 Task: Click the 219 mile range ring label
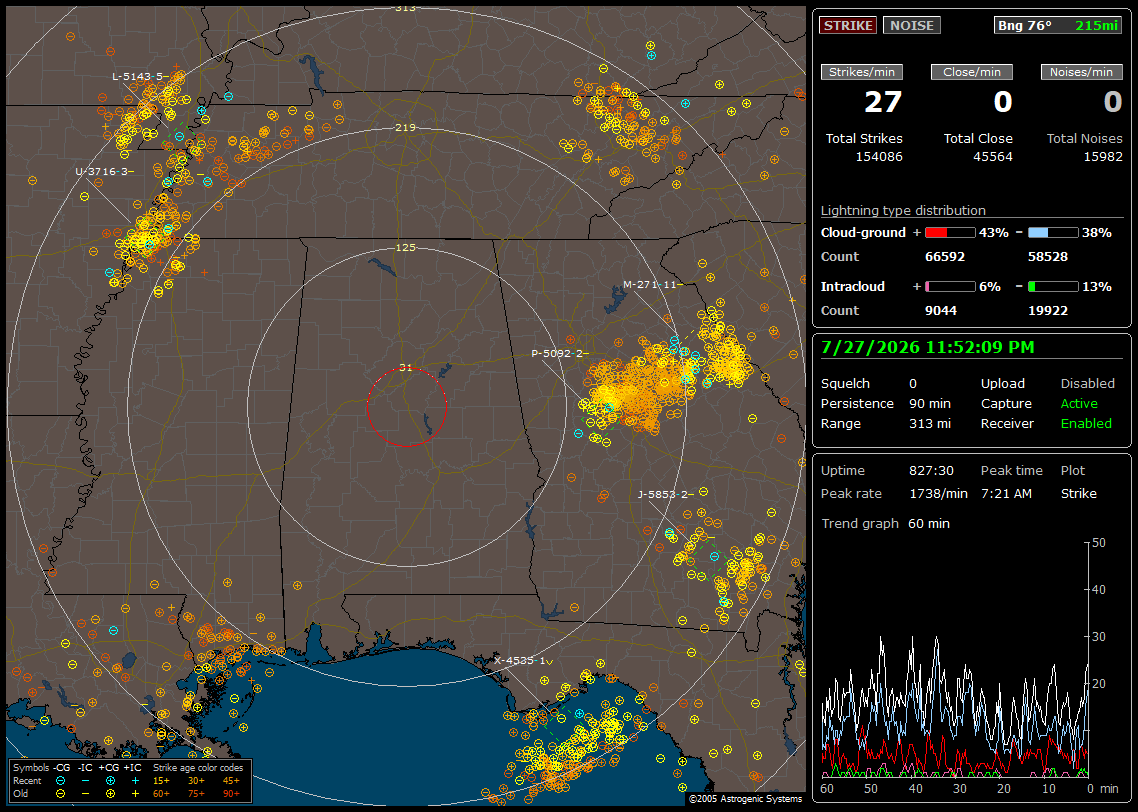[406, 128]
